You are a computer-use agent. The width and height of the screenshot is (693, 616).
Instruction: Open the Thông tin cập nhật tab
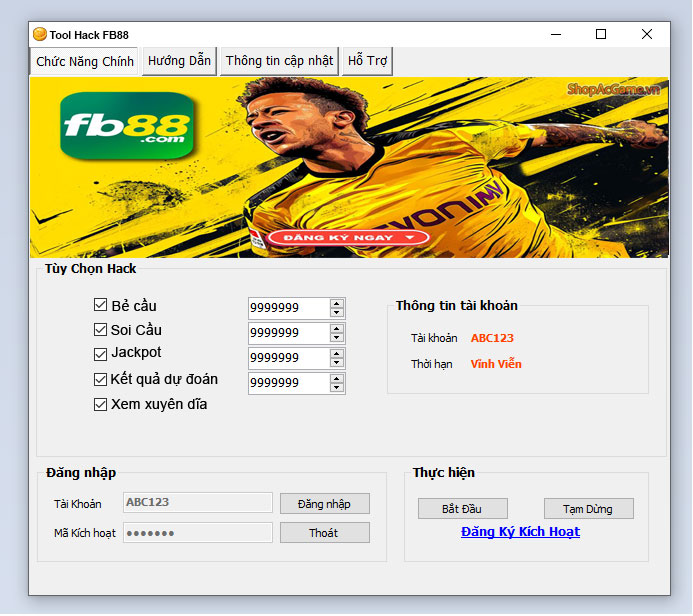[279, 61]
